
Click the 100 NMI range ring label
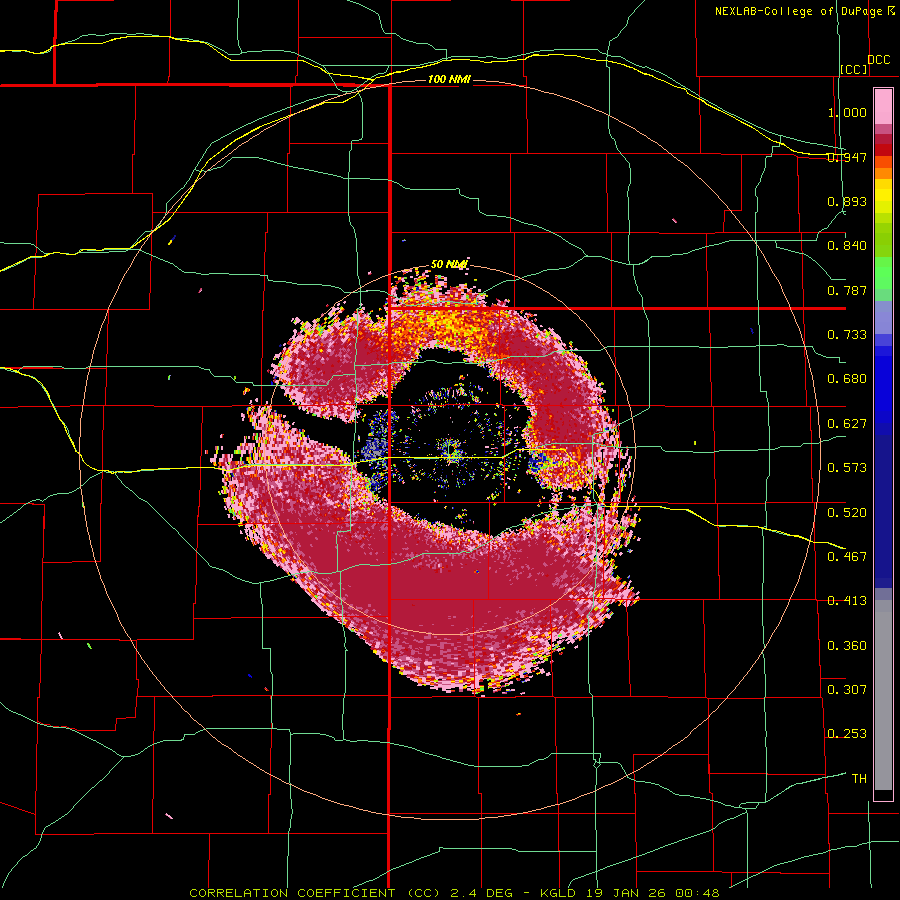(x=449, y=79)
